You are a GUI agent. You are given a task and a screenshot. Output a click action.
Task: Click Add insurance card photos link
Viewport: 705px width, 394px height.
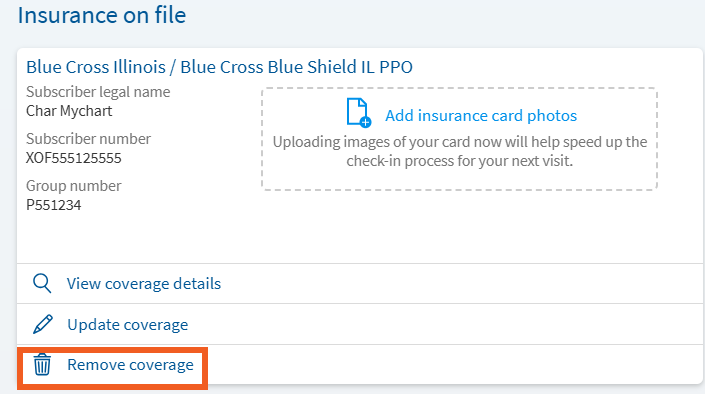coord(481,116)
